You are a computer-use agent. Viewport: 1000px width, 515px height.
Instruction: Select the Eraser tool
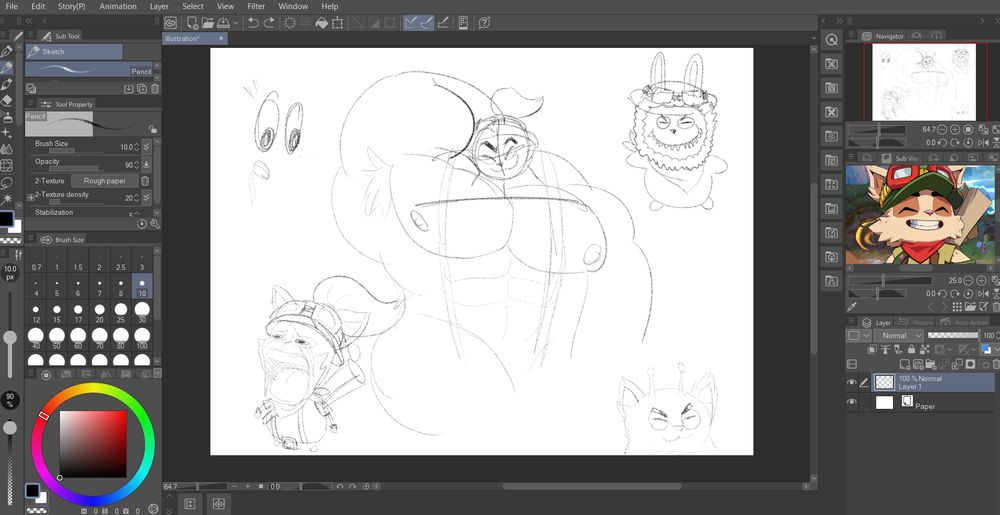(x=6, y=101)
